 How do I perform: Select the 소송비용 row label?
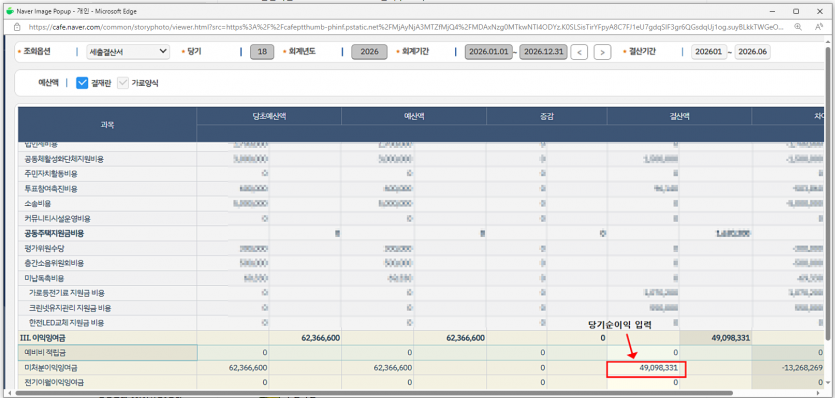click(x=37, y=204)
